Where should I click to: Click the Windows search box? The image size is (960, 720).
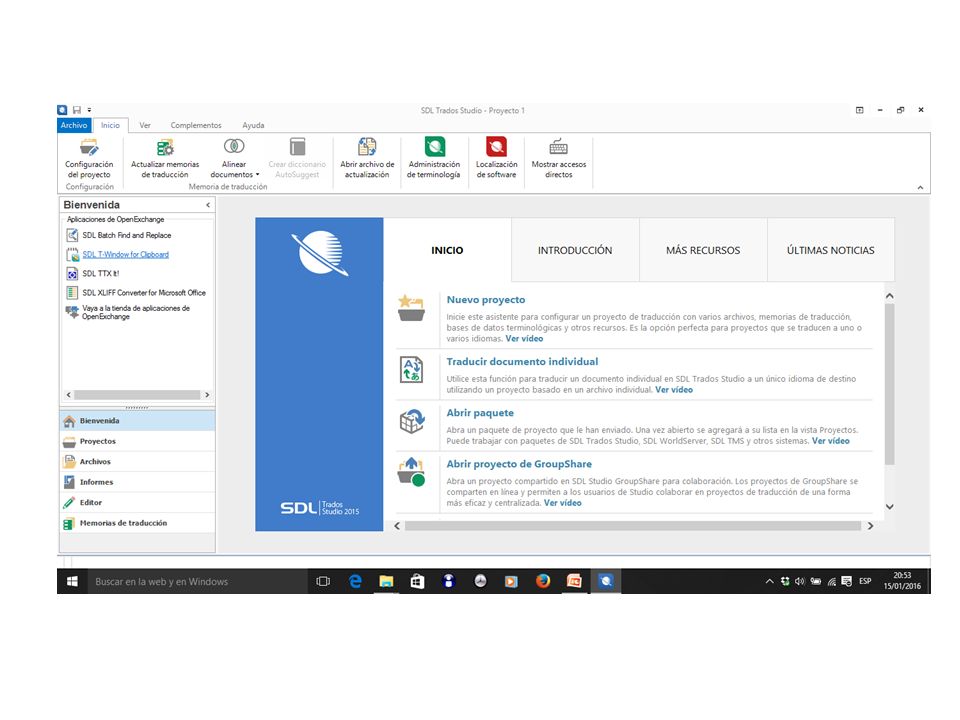click(197, 581)
